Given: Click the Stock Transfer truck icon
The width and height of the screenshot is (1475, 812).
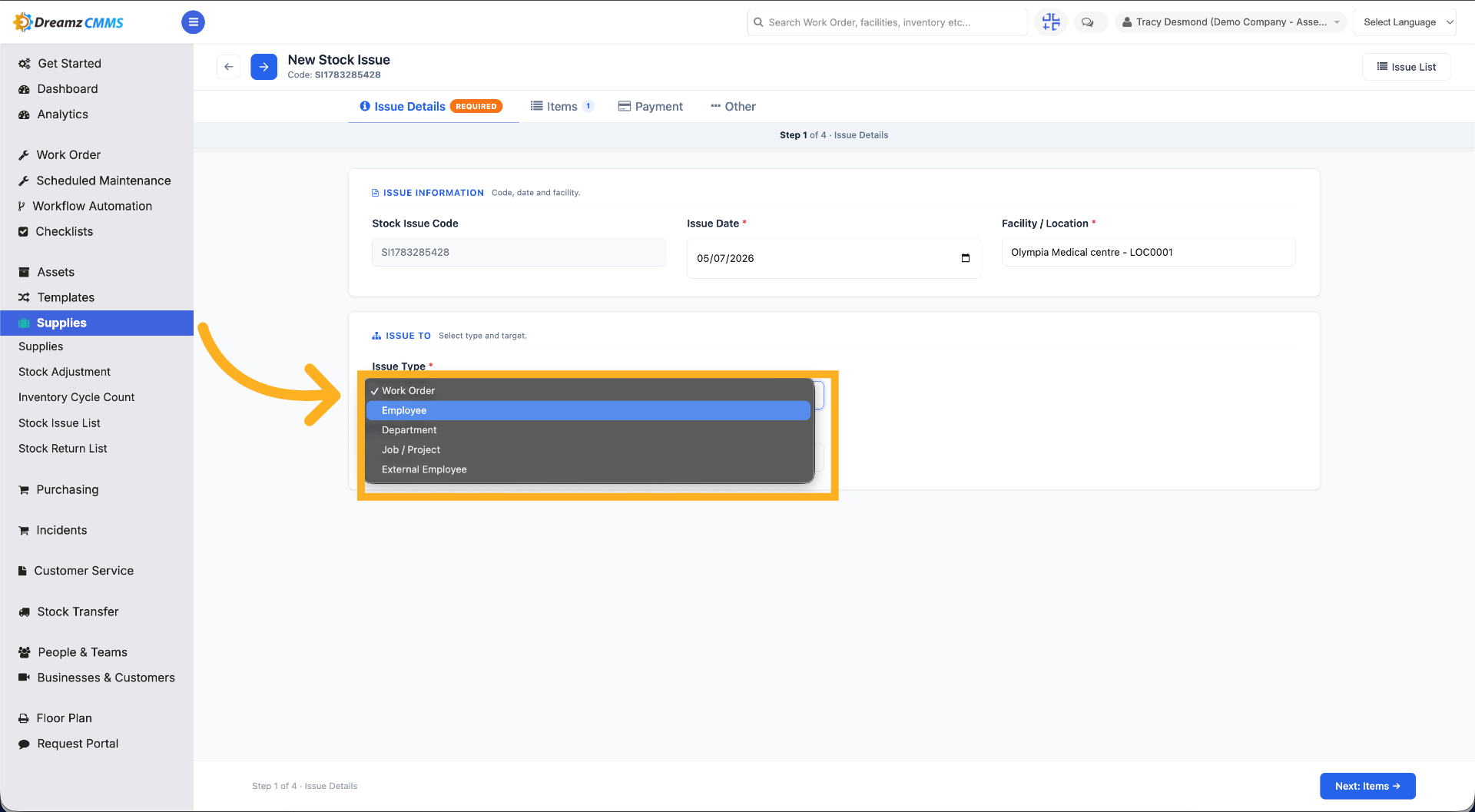Looking at the screenshot, I should [24, 611].
